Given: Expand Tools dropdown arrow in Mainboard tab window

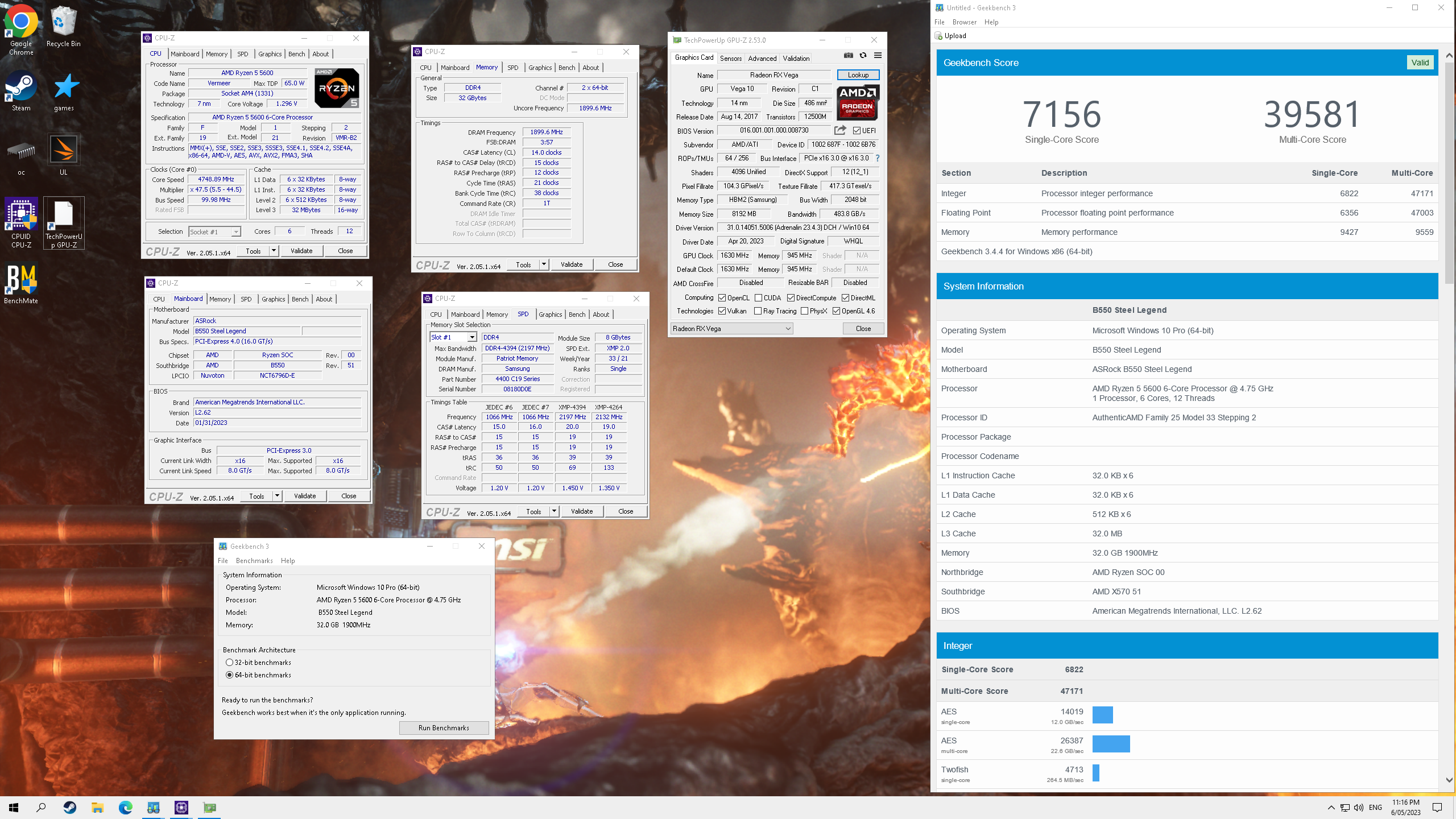Looking at the screenshot, I should pos(277,496).
